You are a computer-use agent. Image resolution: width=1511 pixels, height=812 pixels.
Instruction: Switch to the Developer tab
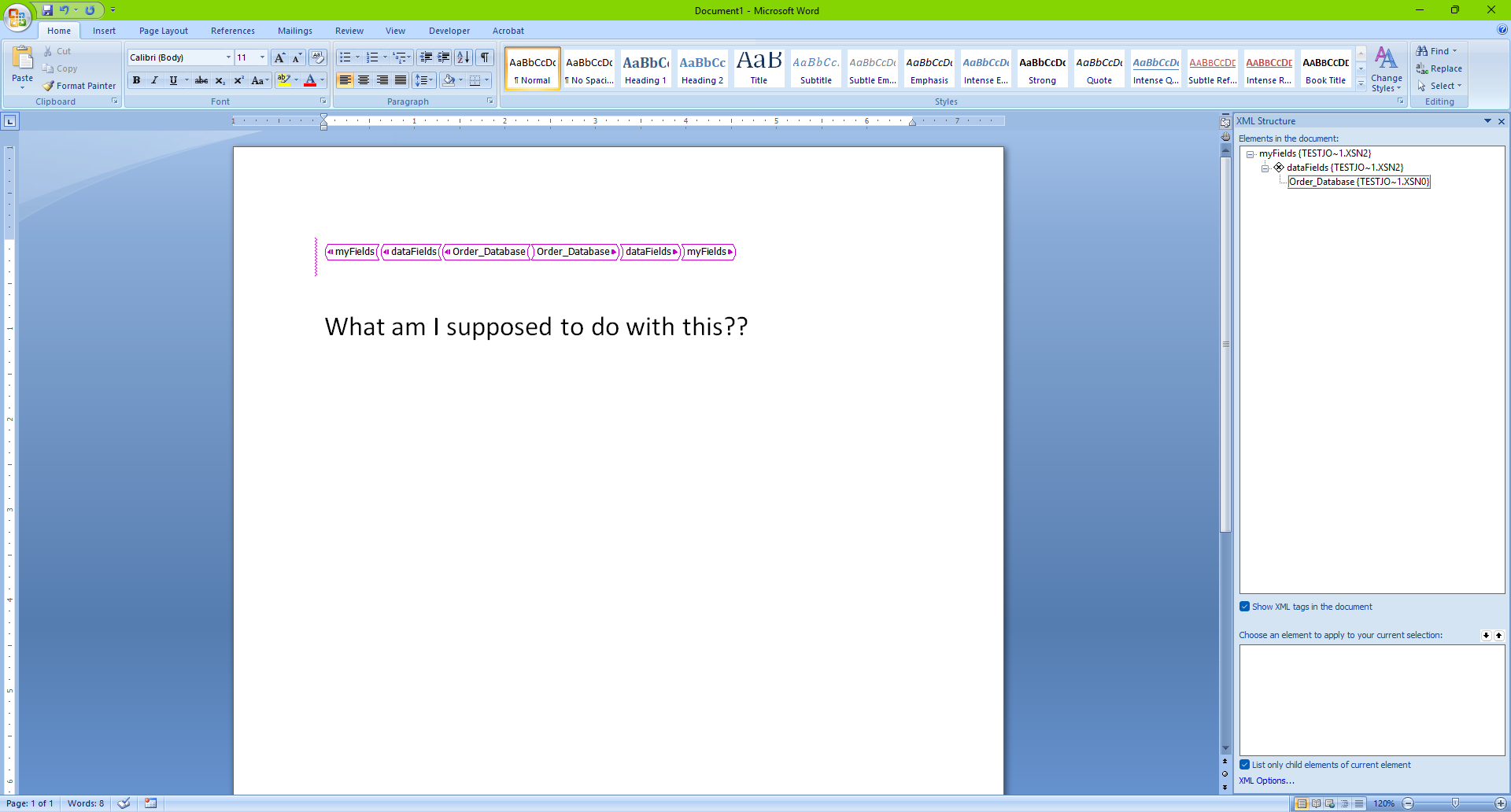pyautogui.click(x=449, y=31)
